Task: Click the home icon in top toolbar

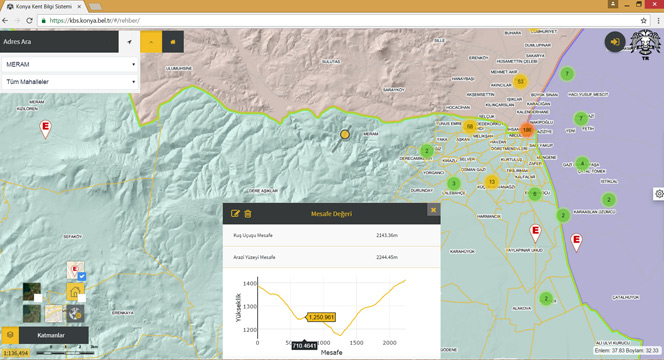Action: tap(173, 42)
